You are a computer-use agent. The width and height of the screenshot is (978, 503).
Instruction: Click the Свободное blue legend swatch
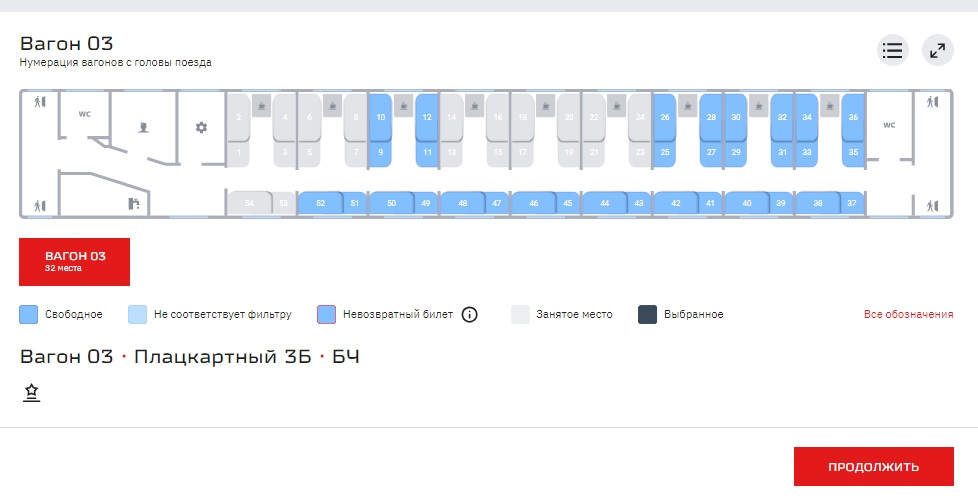pos(29,314)
